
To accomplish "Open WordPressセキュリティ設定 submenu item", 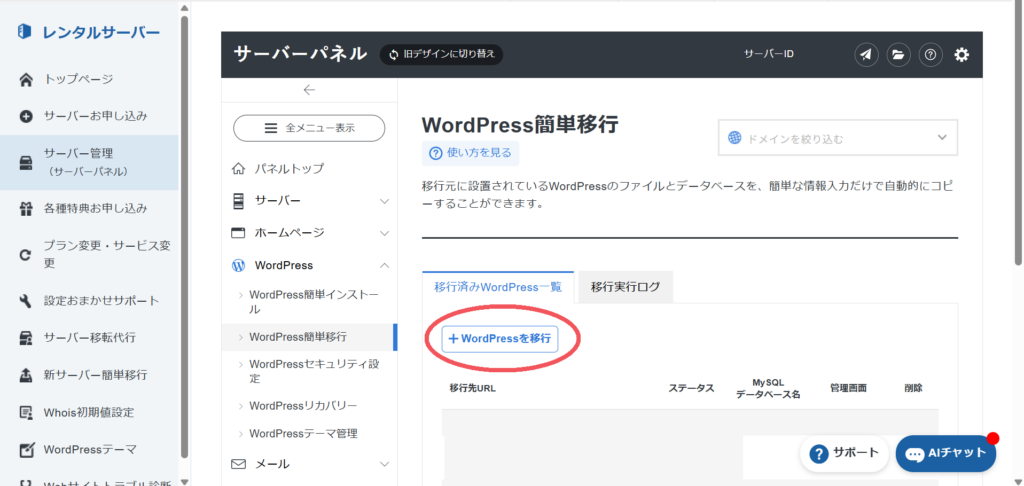I will tap(313, 371).
